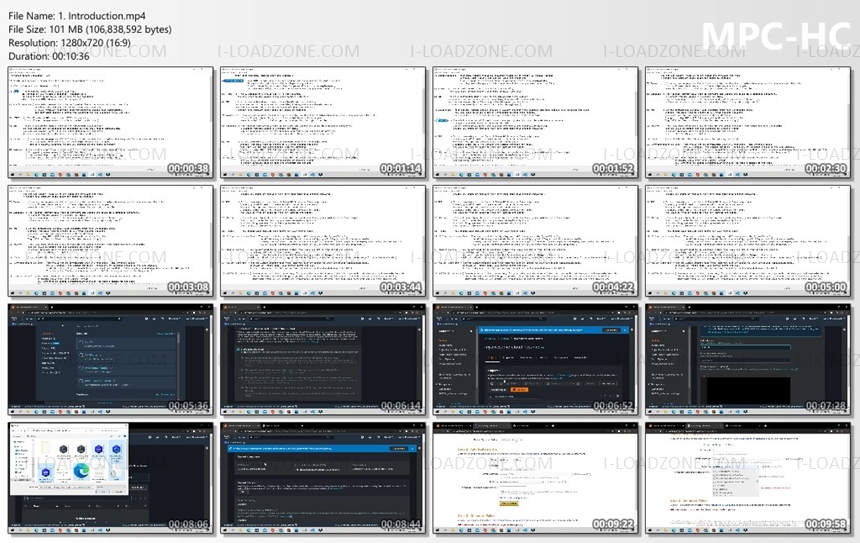Click the yellow button in the 00:09:22 frame
The height and width of the screenshot is (543, 860).
point(508,504)
